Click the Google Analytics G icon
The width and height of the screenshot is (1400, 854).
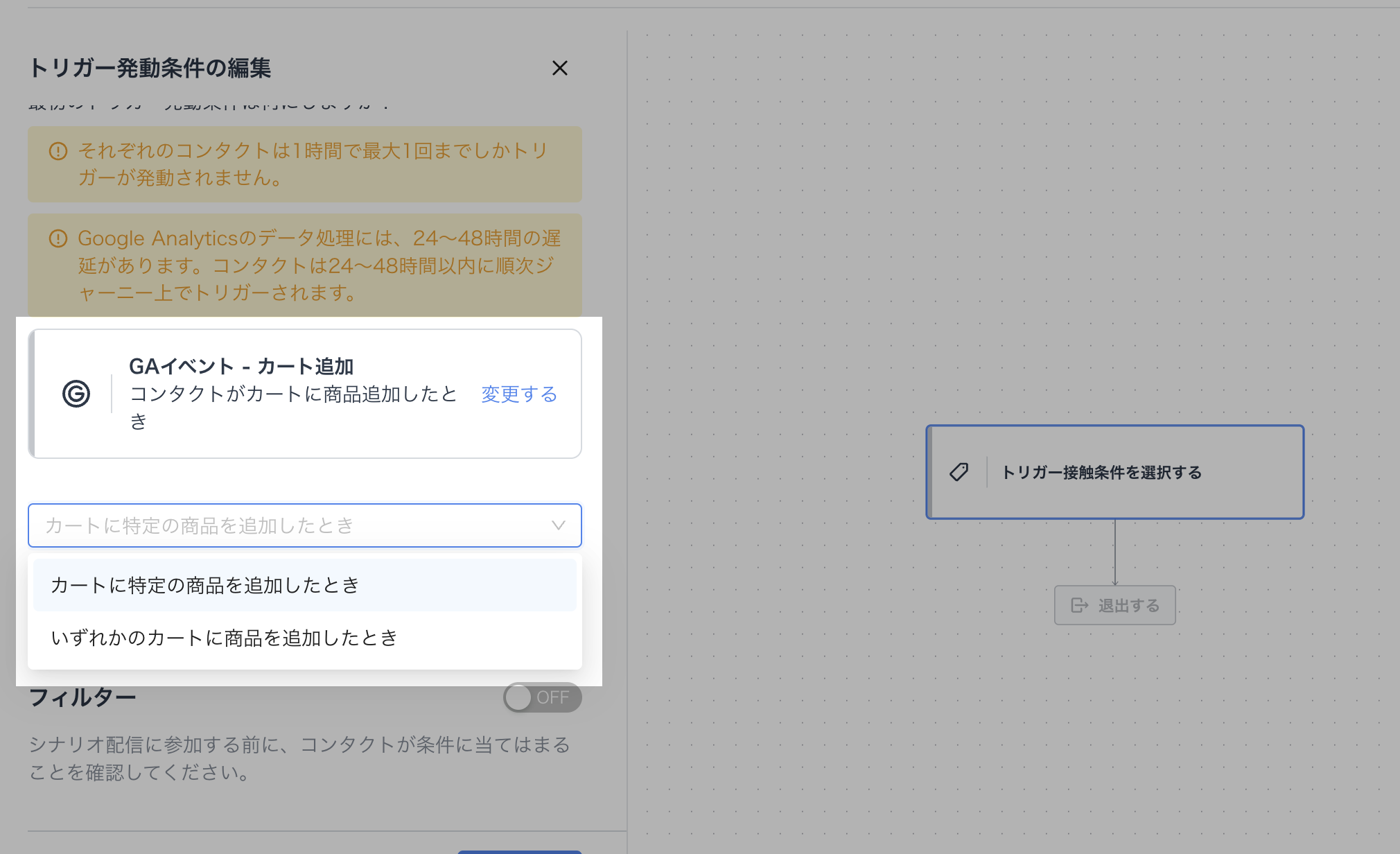click(x=76, y=394)
